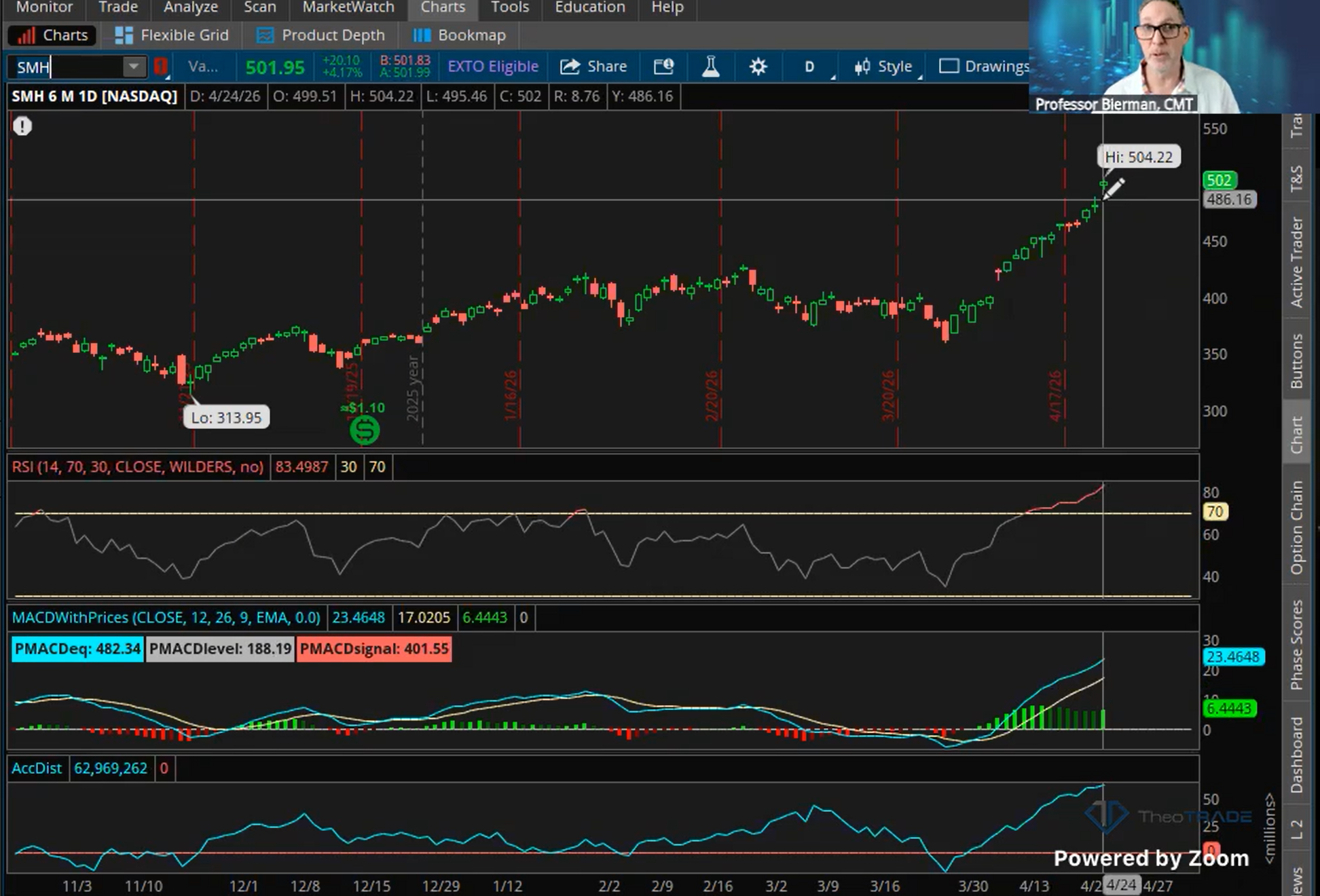The width and height of the screenshot is (1320, 896).
Task: Click the exclamation notification icon on chart
Action: click(x=22, y=126)
